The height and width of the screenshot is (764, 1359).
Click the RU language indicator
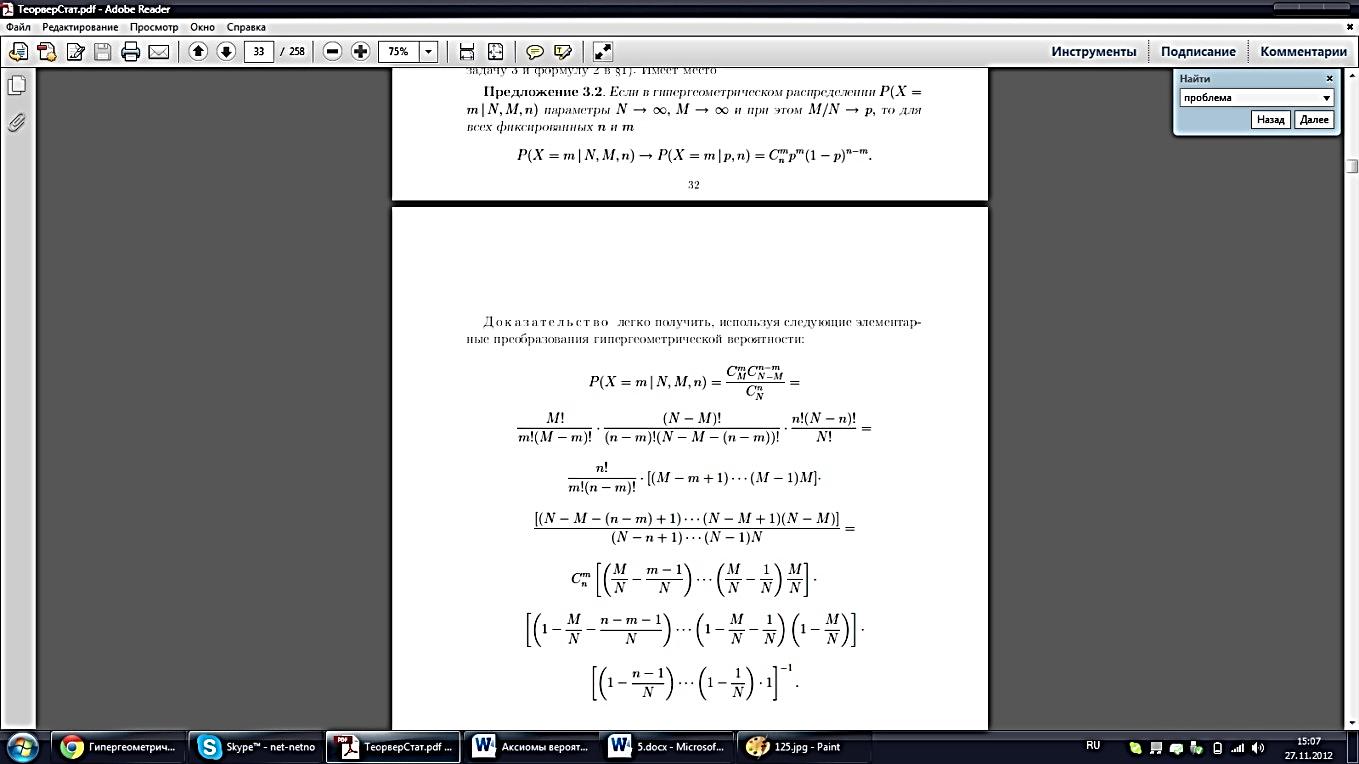[1093, 746]
